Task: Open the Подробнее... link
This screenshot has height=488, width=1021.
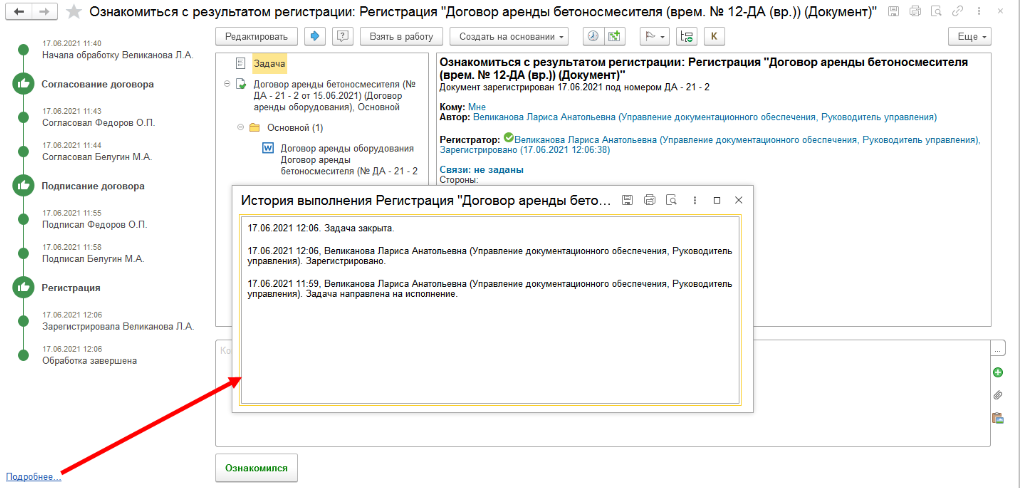Action: [33, 477]
